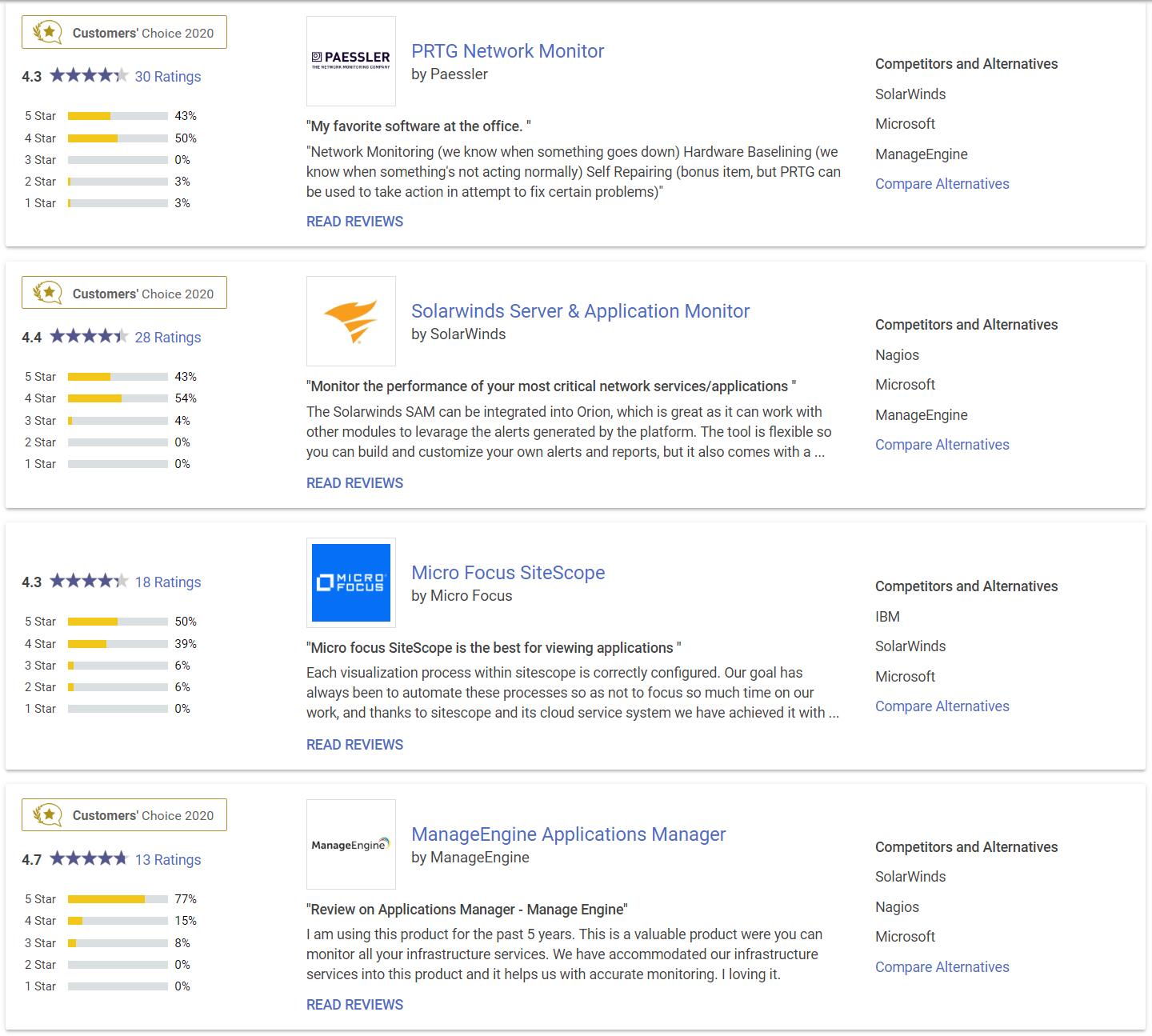Click the ManageEngine logo image
1152x1036 pixels.
tap(350, 844)
